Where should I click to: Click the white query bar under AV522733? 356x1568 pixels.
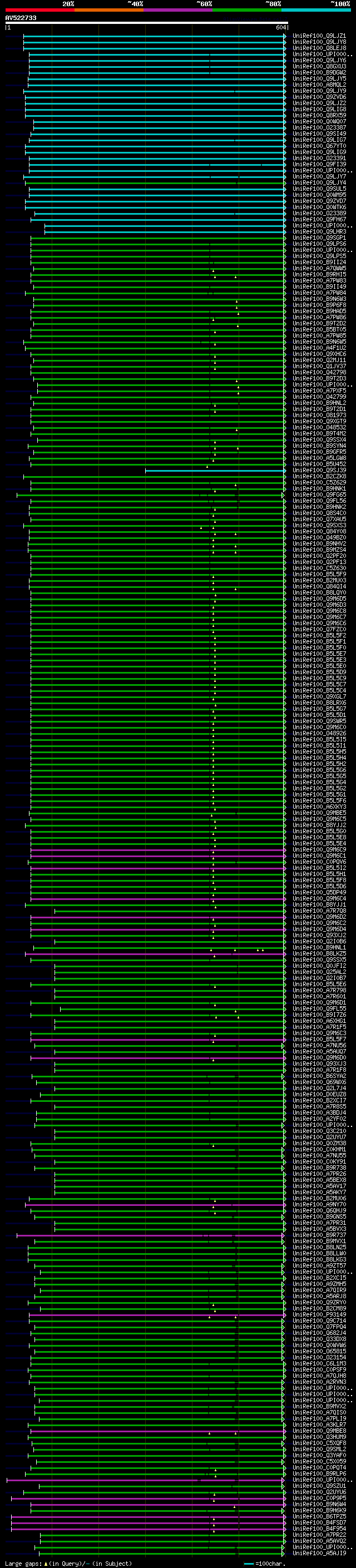coord(147,23)
